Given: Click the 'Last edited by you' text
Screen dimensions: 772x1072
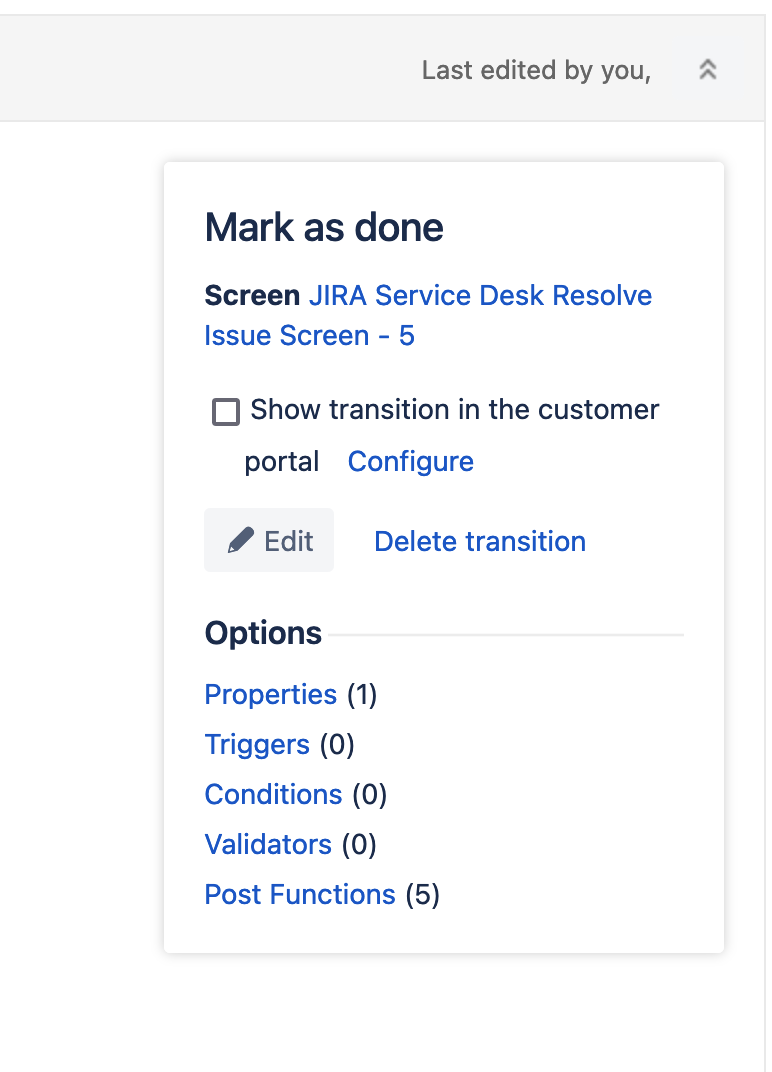Looking at the screenshot, I should (x=536, y=70).
